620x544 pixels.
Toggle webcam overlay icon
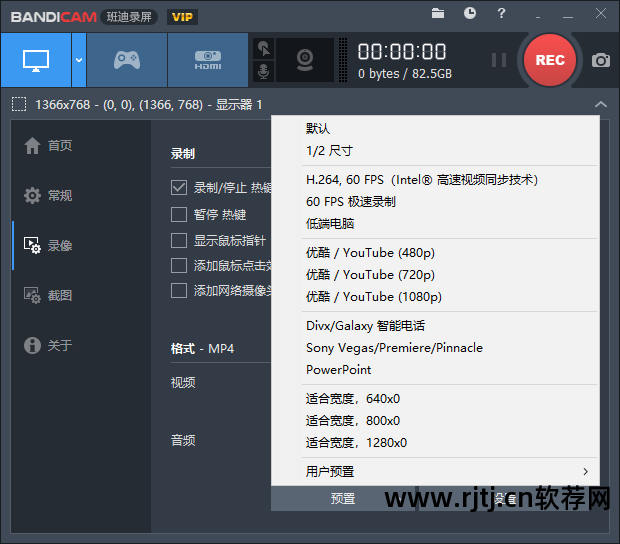click(x=305, y=60)
